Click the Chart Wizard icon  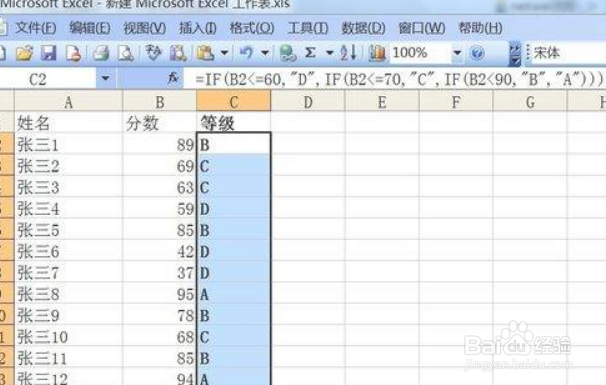[377, 53]
